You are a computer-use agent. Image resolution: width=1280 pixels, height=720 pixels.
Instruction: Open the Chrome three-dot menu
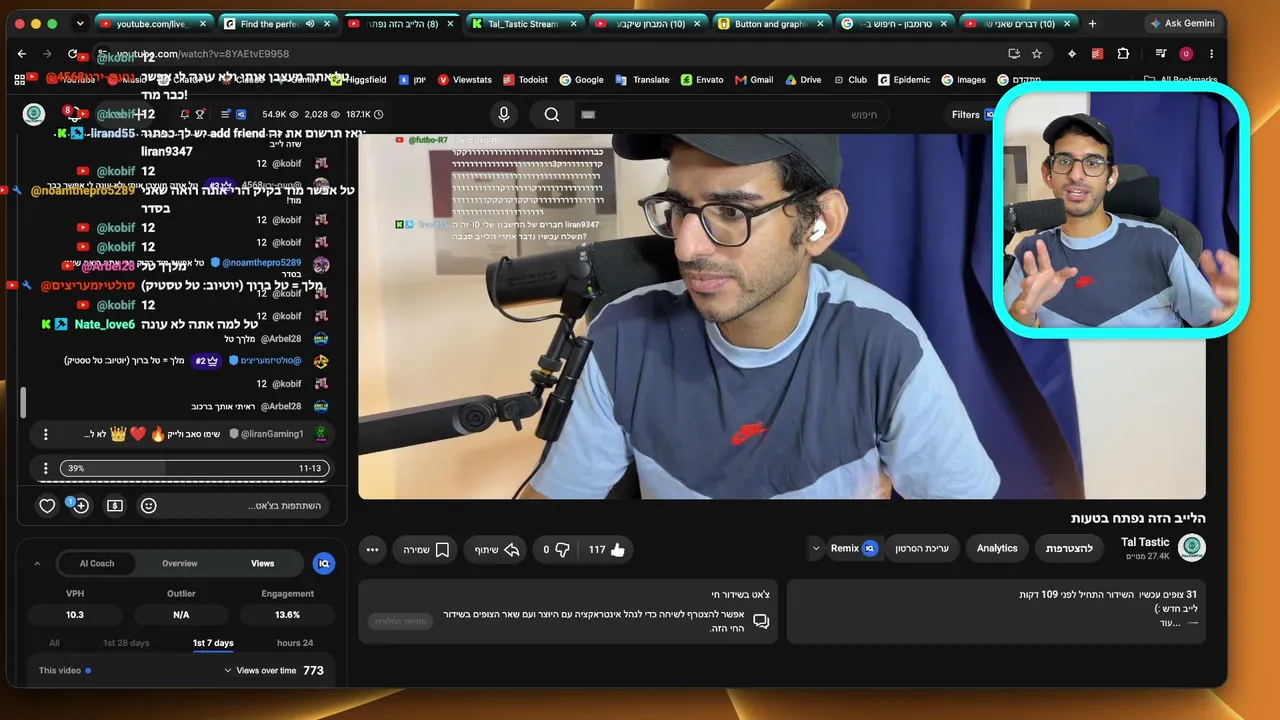click(1212, 54)
